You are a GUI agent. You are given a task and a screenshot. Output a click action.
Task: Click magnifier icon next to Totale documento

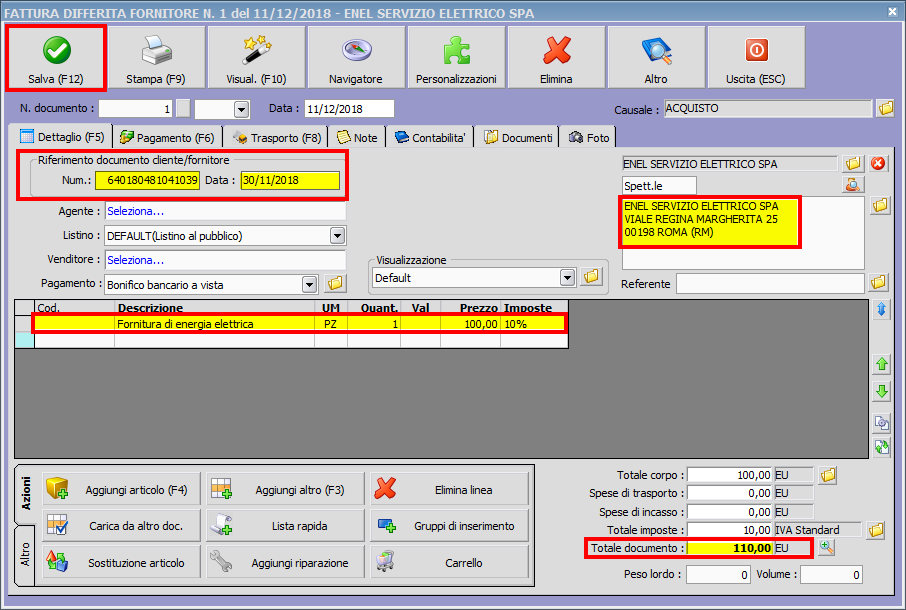[827, 547]
